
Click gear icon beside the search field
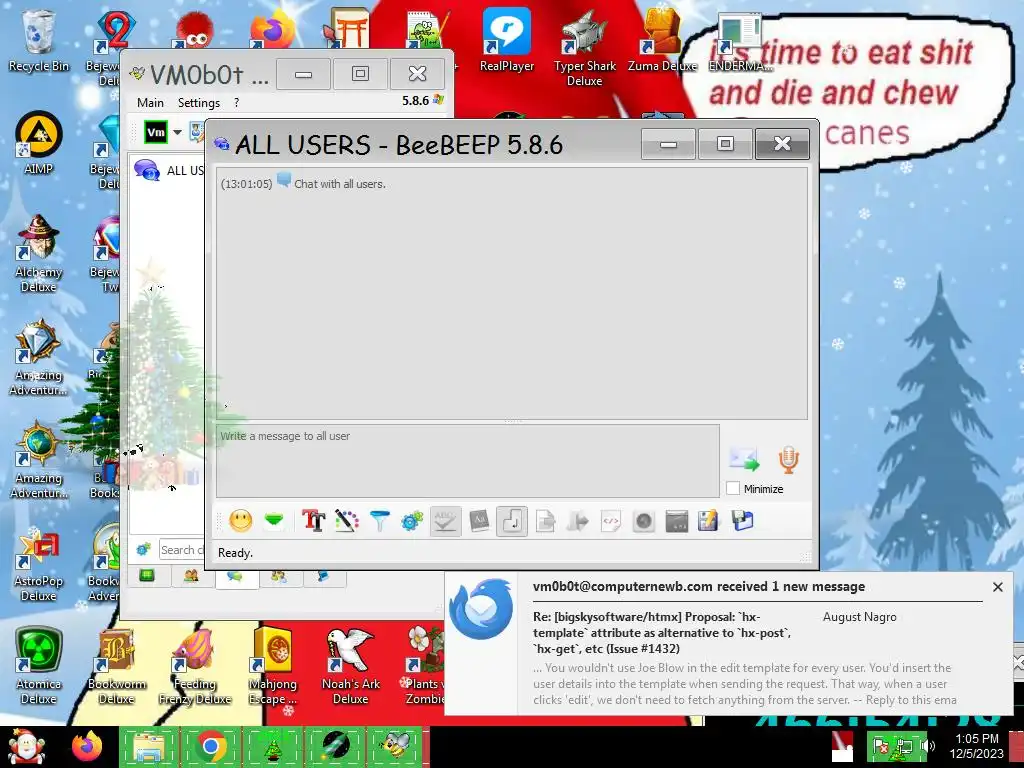click(144, 550)
